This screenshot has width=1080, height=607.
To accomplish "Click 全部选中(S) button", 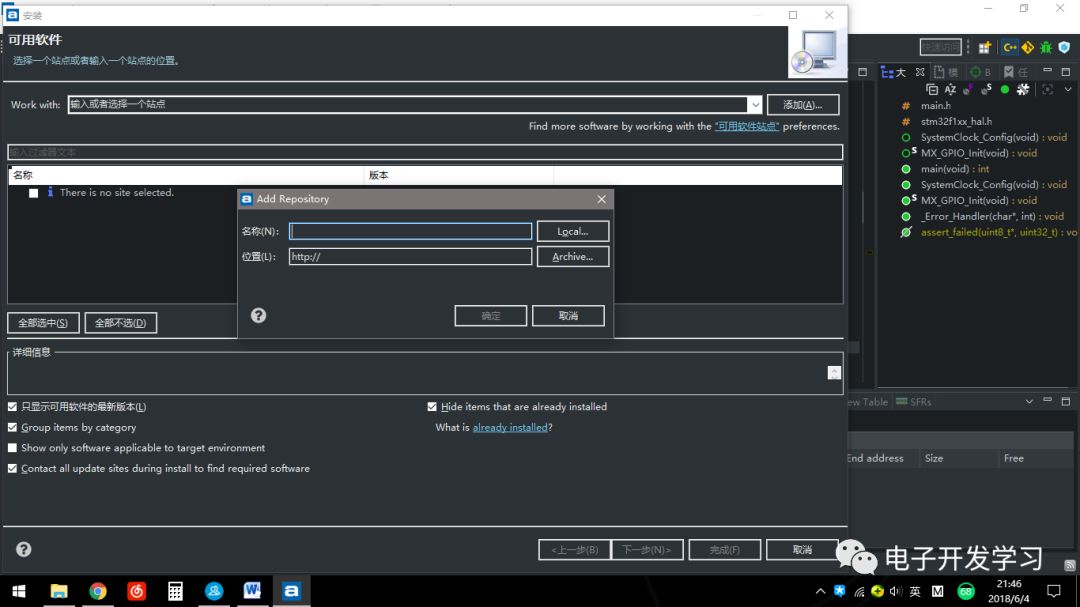I will (x=43, y=322).
